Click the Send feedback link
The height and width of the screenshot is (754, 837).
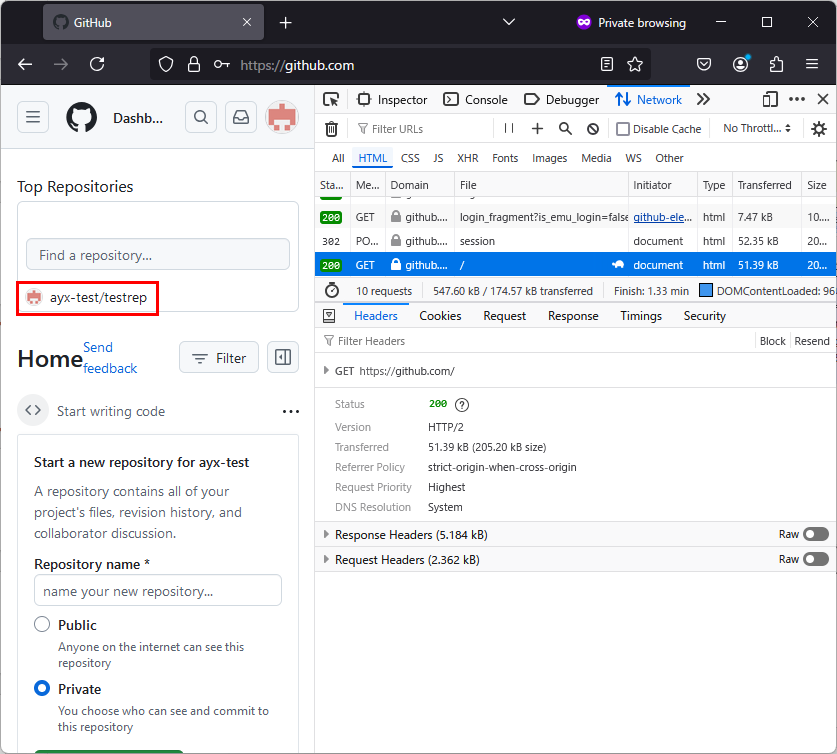(110, 358)
